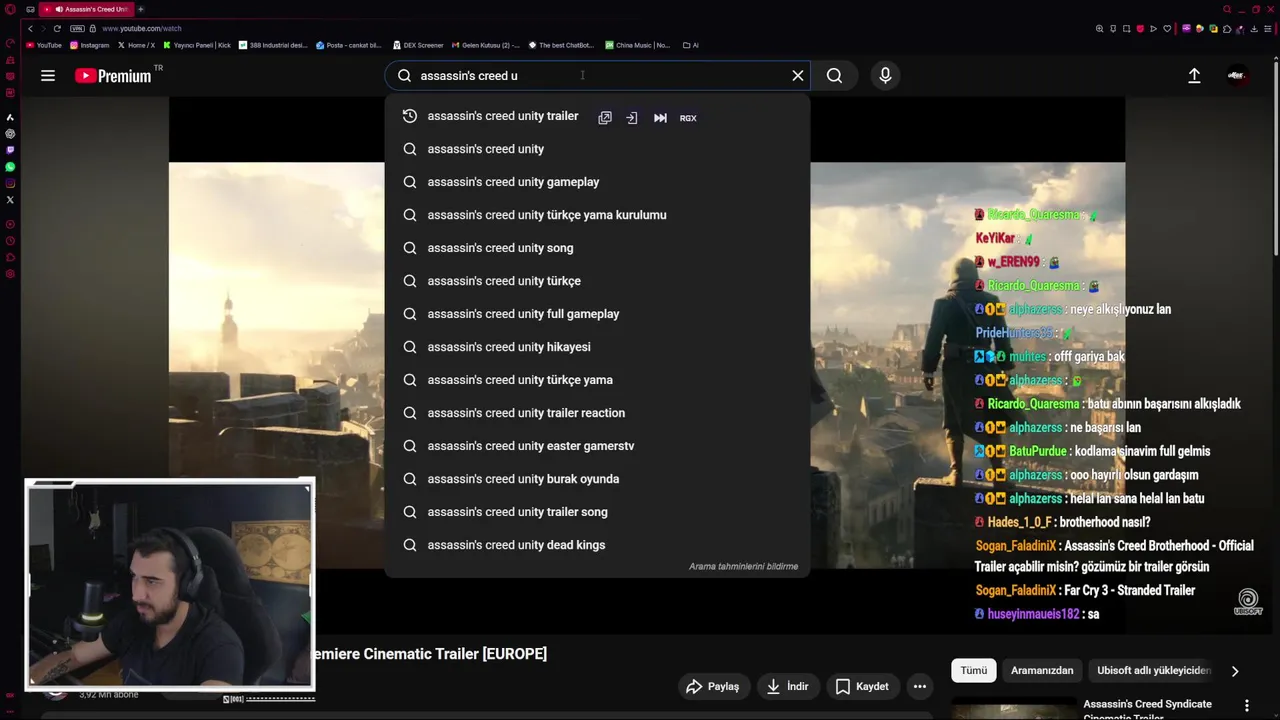Open the YouTube hamburger guide menu

(47, 75)
